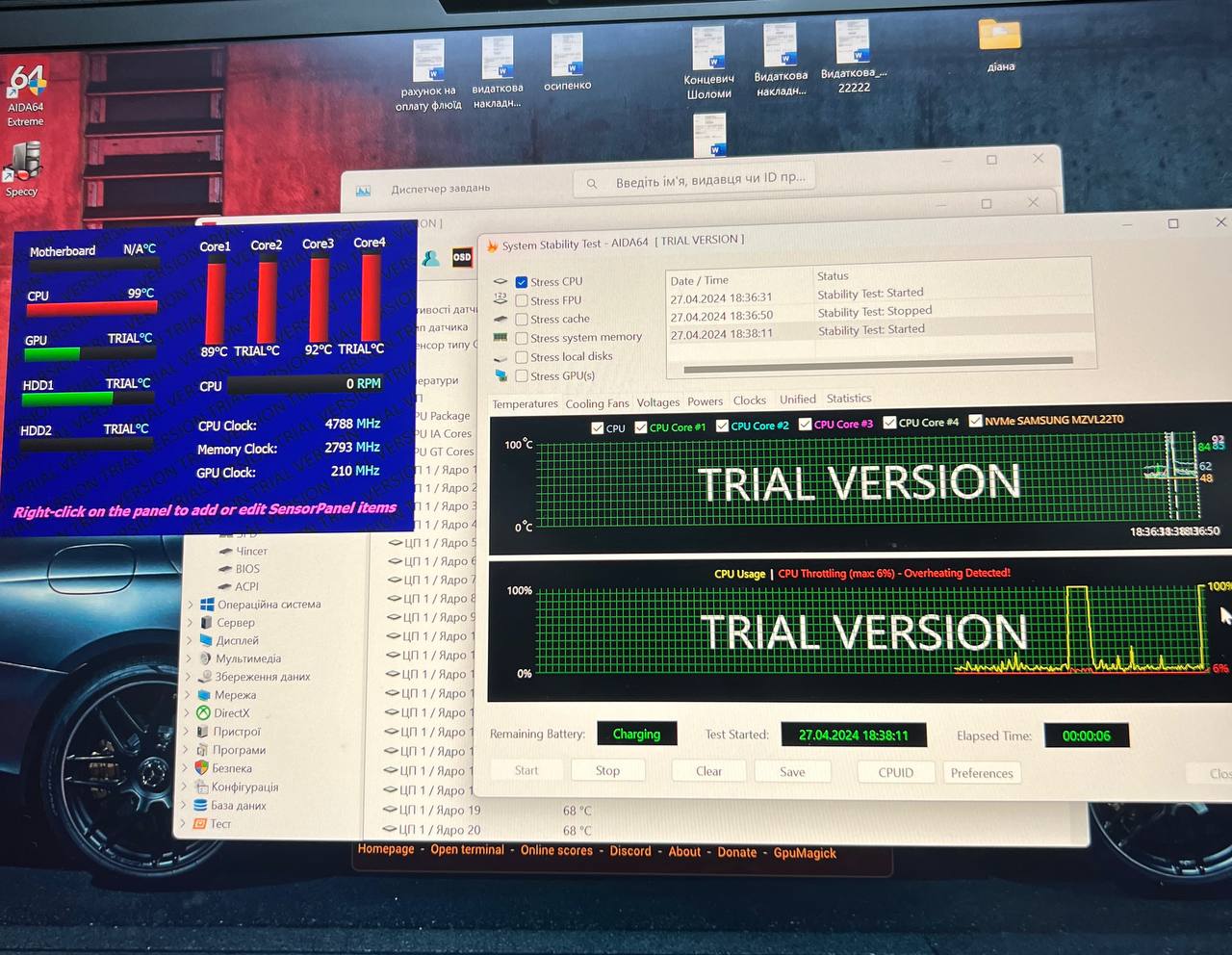Image resolution: width=1232 pixels, height=955 pixels.
Task: Click the CPU chip icon beside Stress CPU
Action: pos(500,282)
